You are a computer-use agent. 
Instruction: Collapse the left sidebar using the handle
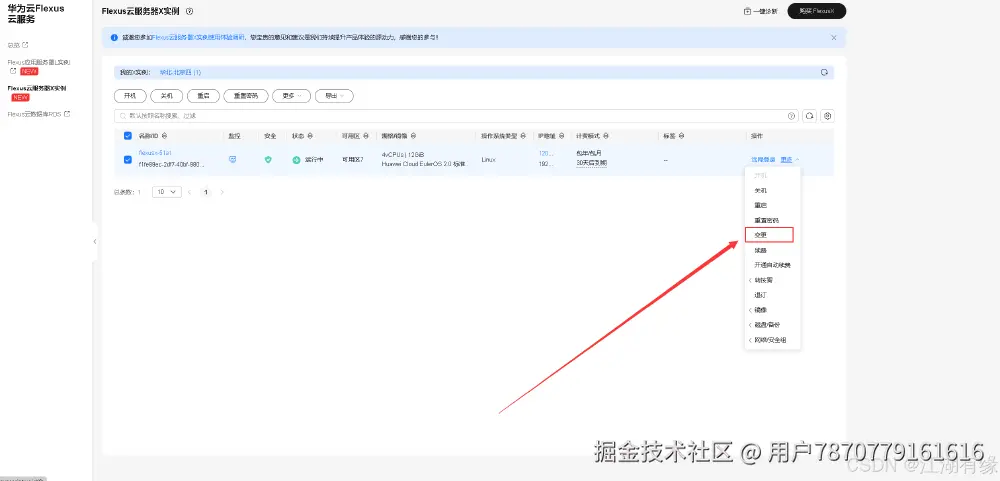point(95,241)
